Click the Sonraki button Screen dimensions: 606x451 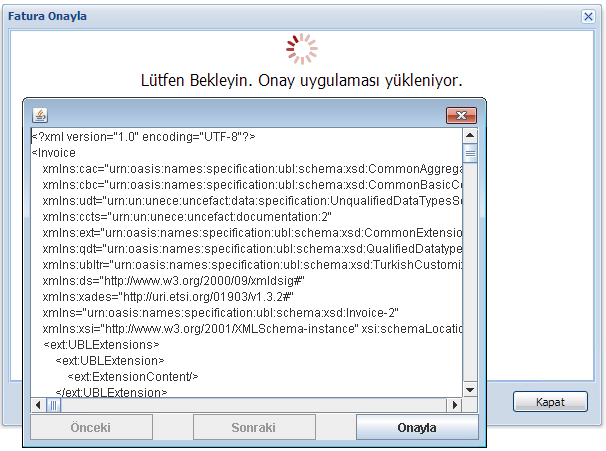tap(253, 427)
